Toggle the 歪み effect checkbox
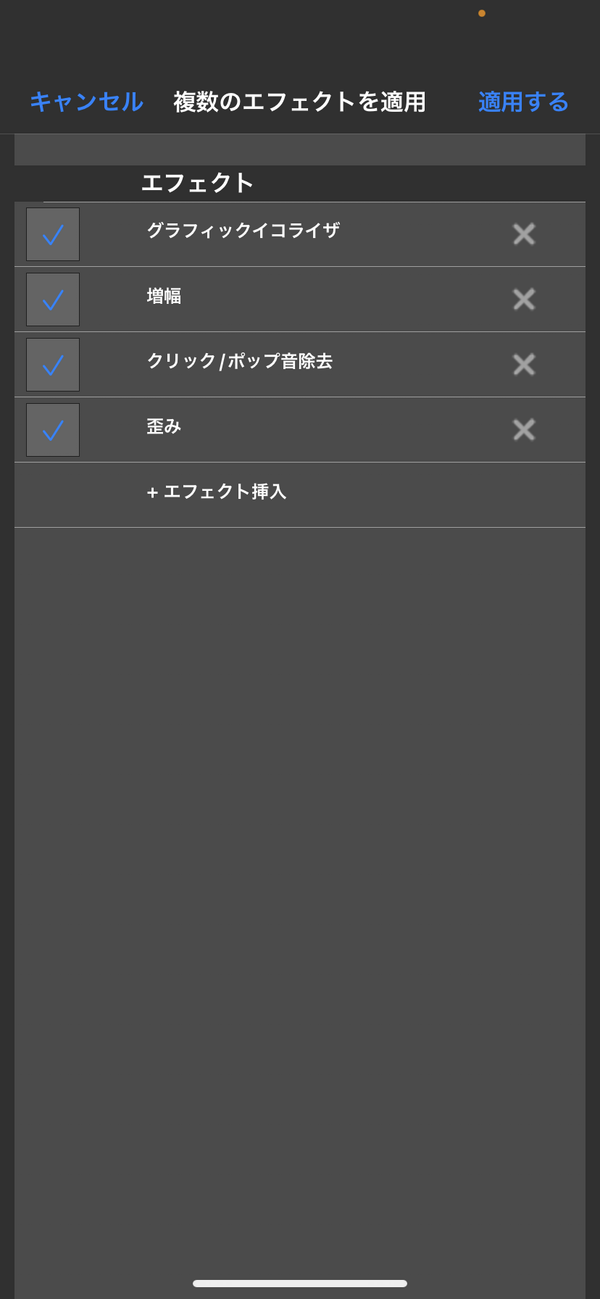This screenshot has width=600, height=1299. pos(53,429)
